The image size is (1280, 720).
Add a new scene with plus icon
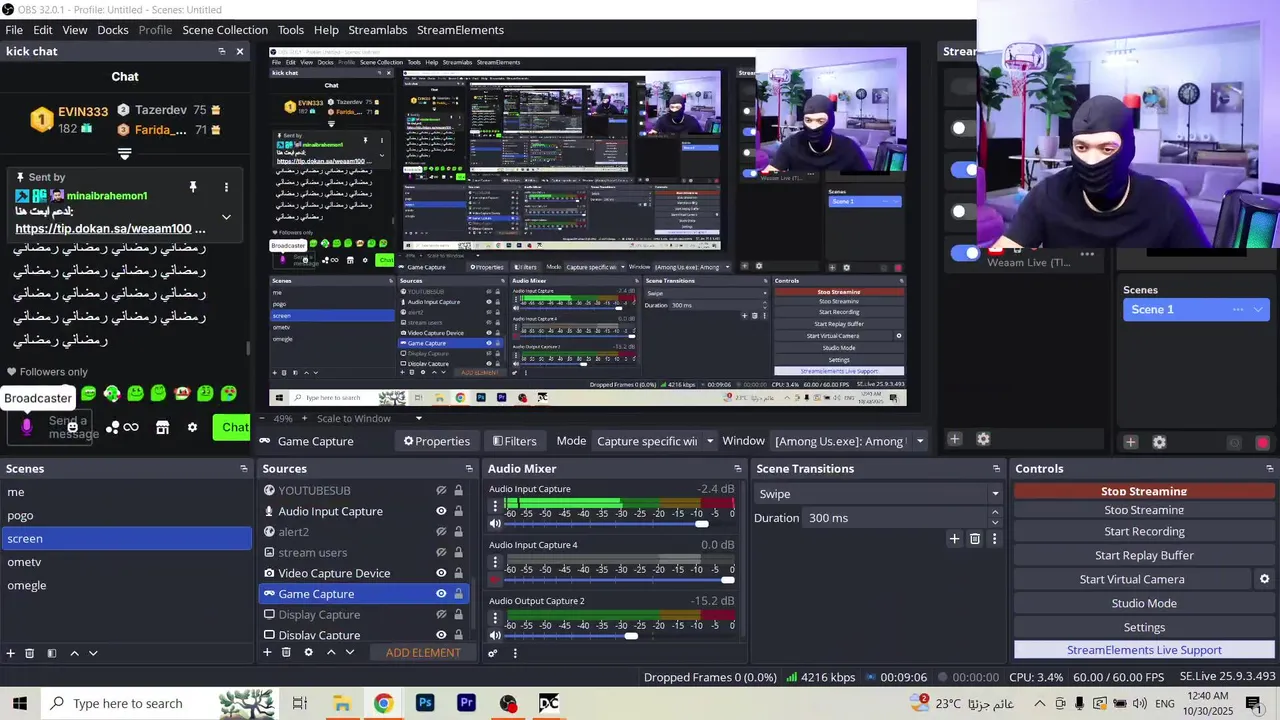tap(11, 653)
